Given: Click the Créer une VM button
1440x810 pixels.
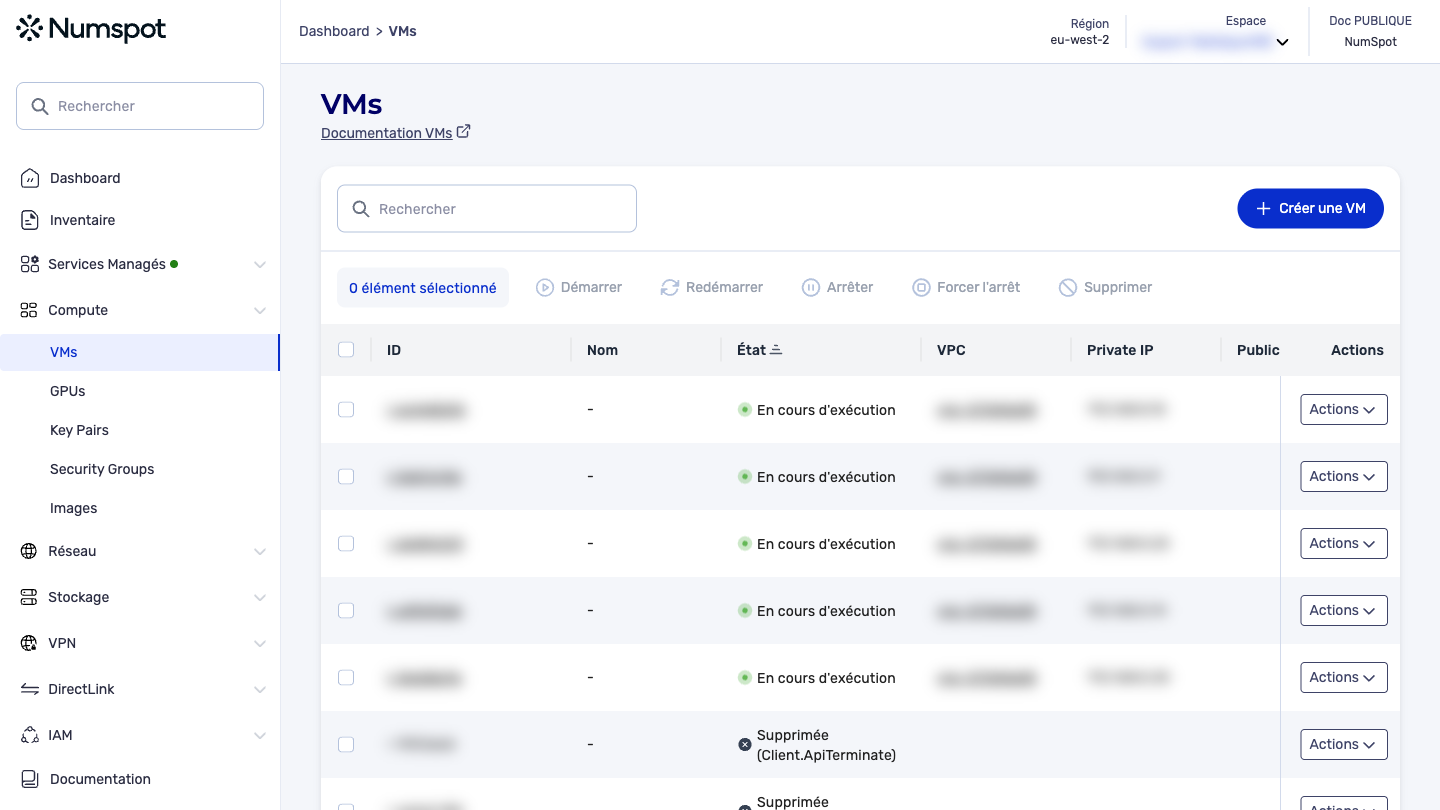Looking at the screenshot, I should click(x=1310, y=209).
